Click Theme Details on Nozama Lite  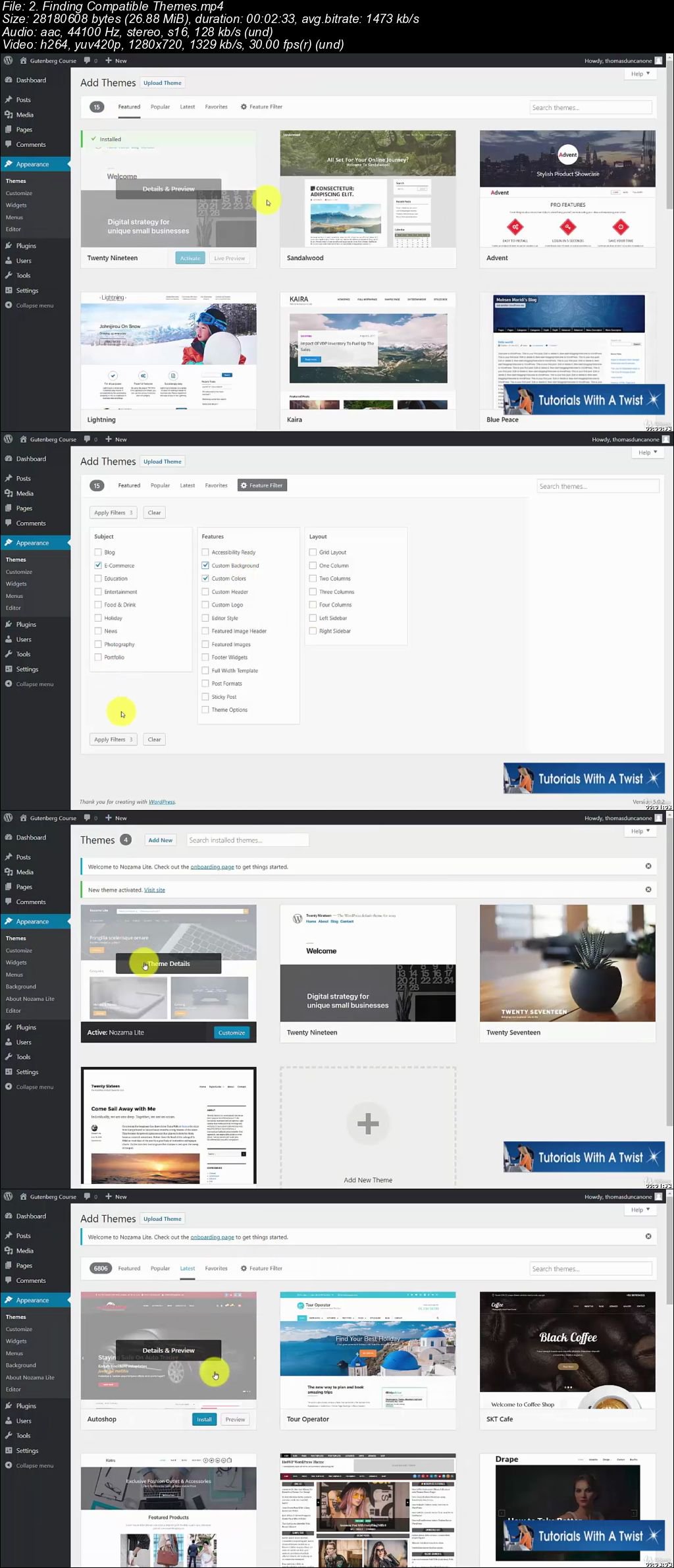tap(168, 963)
